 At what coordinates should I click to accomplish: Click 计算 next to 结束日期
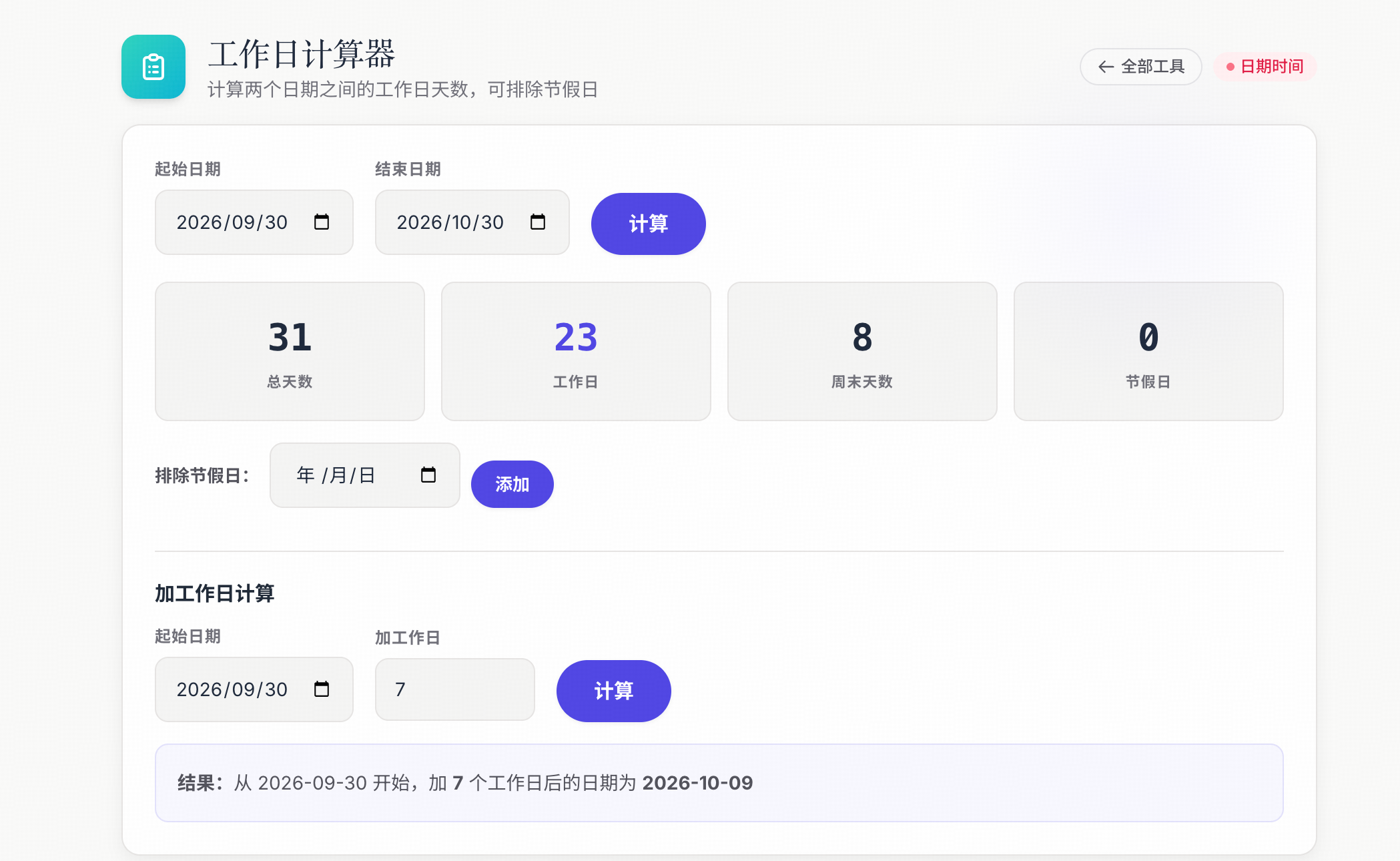(648, 224)
